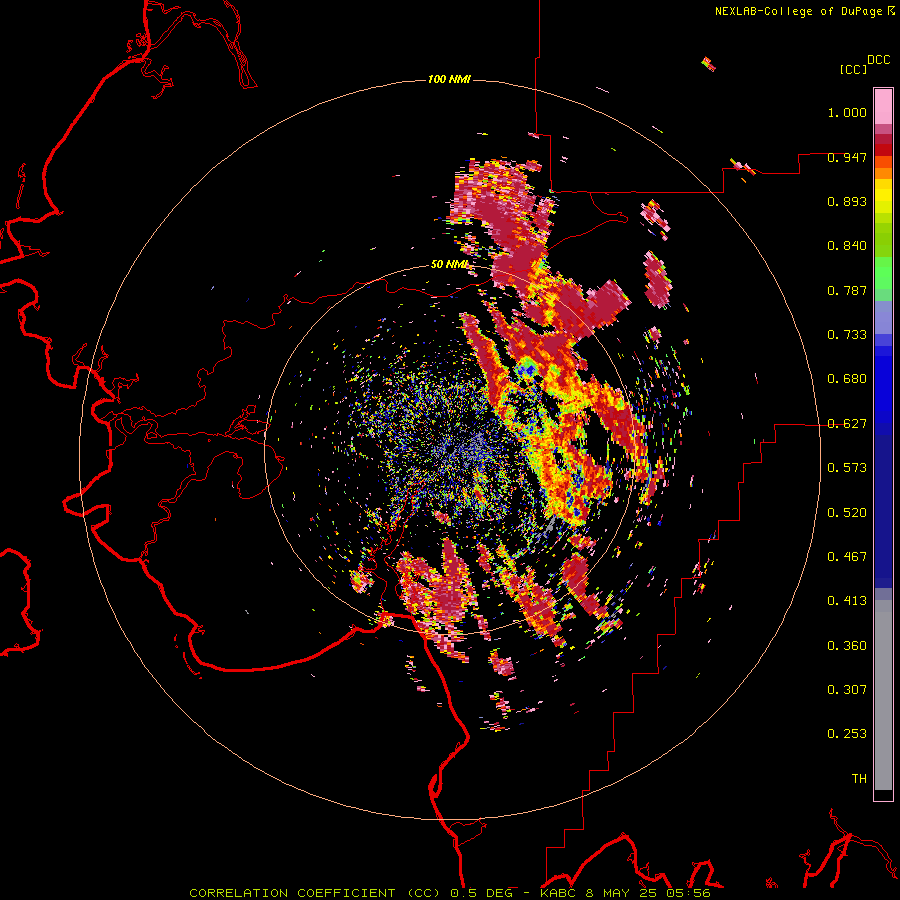This screenshot has width=900, height=900.
Task: Click the DCC legend header label
Action: pos(879,60)
